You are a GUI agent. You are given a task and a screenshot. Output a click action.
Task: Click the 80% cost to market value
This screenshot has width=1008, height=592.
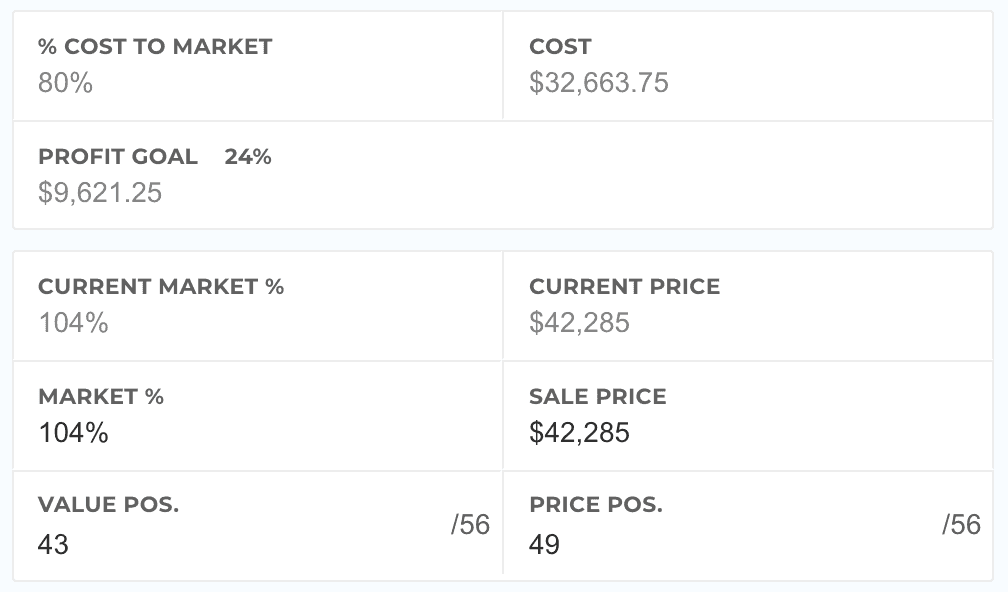(65, 83)
